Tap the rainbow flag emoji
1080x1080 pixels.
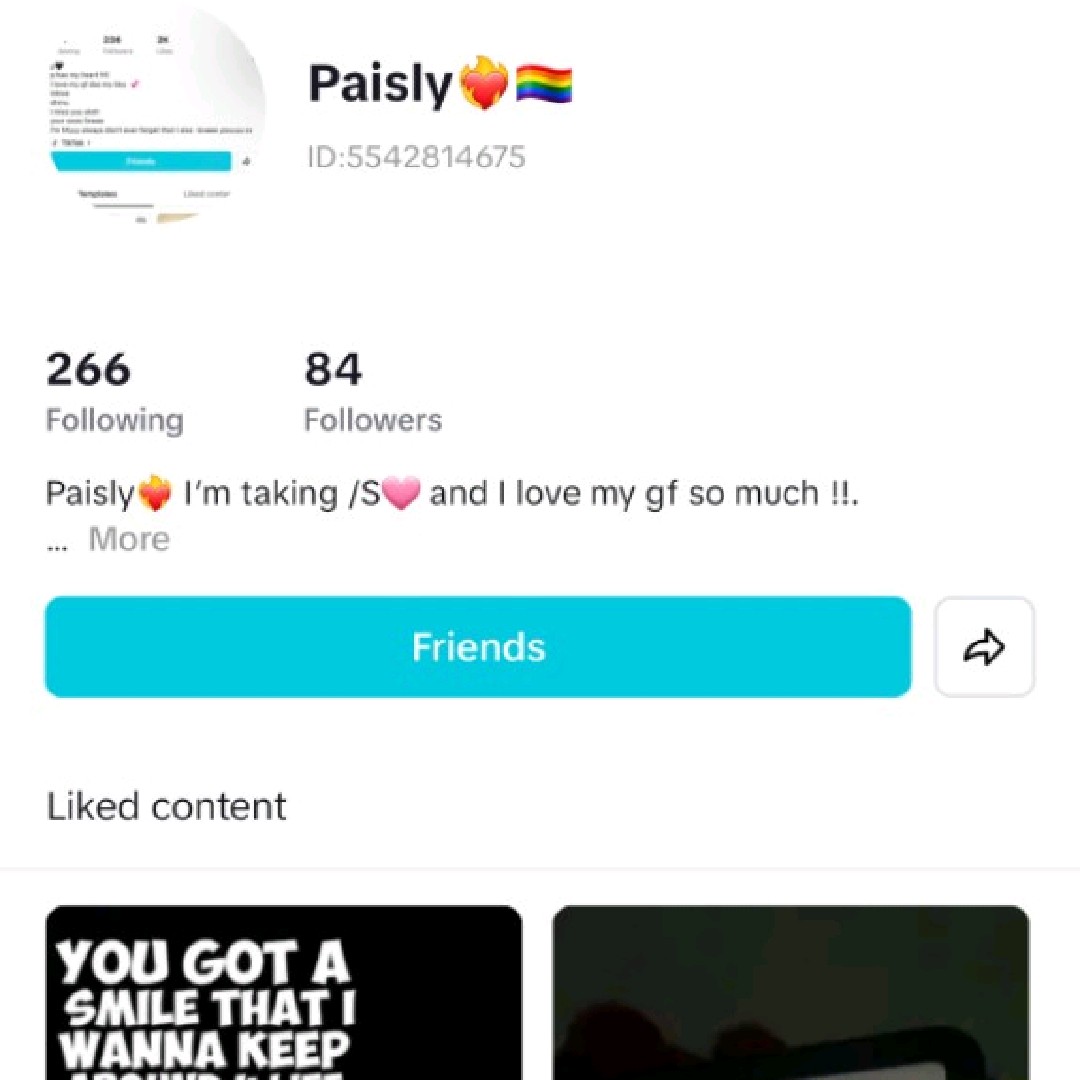tap(544, 83)
